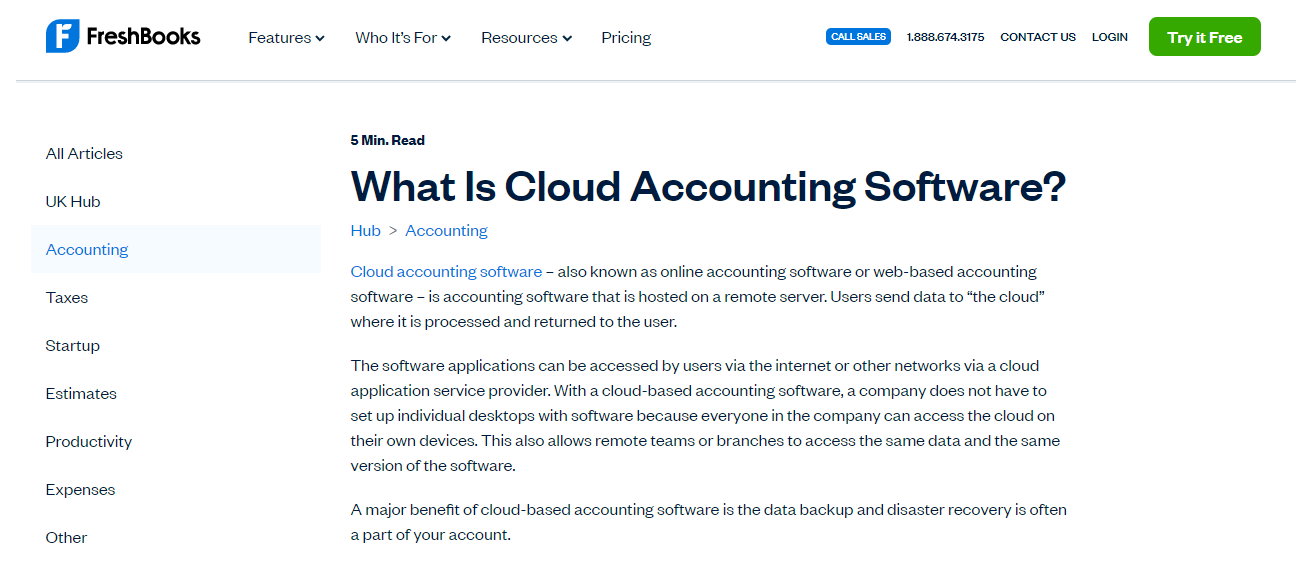
Task: Expand the Features dropdown menu
Action: tap(286, 38)
